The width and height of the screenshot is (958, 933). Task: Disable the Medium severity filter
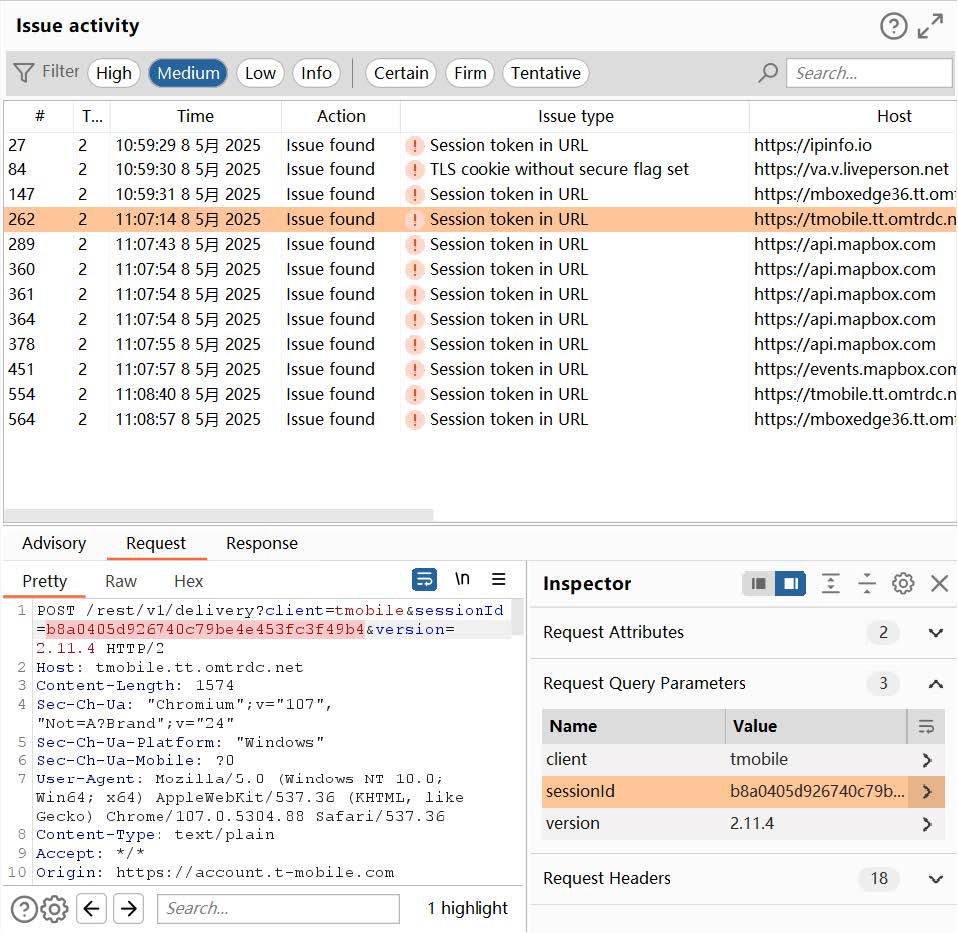(x=188, y=73)
